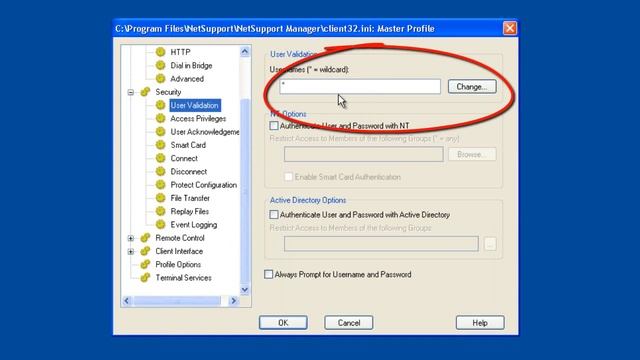Click tree horizontal scroll right arrow

(233, 301)
